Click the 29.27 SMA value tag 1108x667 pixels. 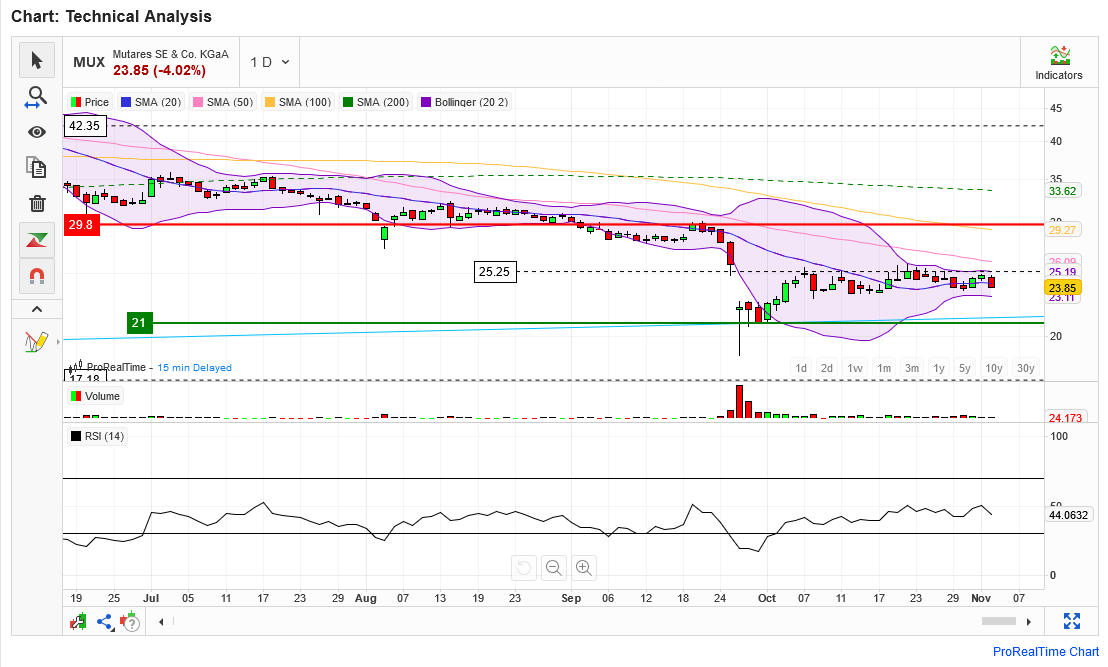tap(1062, 230)
